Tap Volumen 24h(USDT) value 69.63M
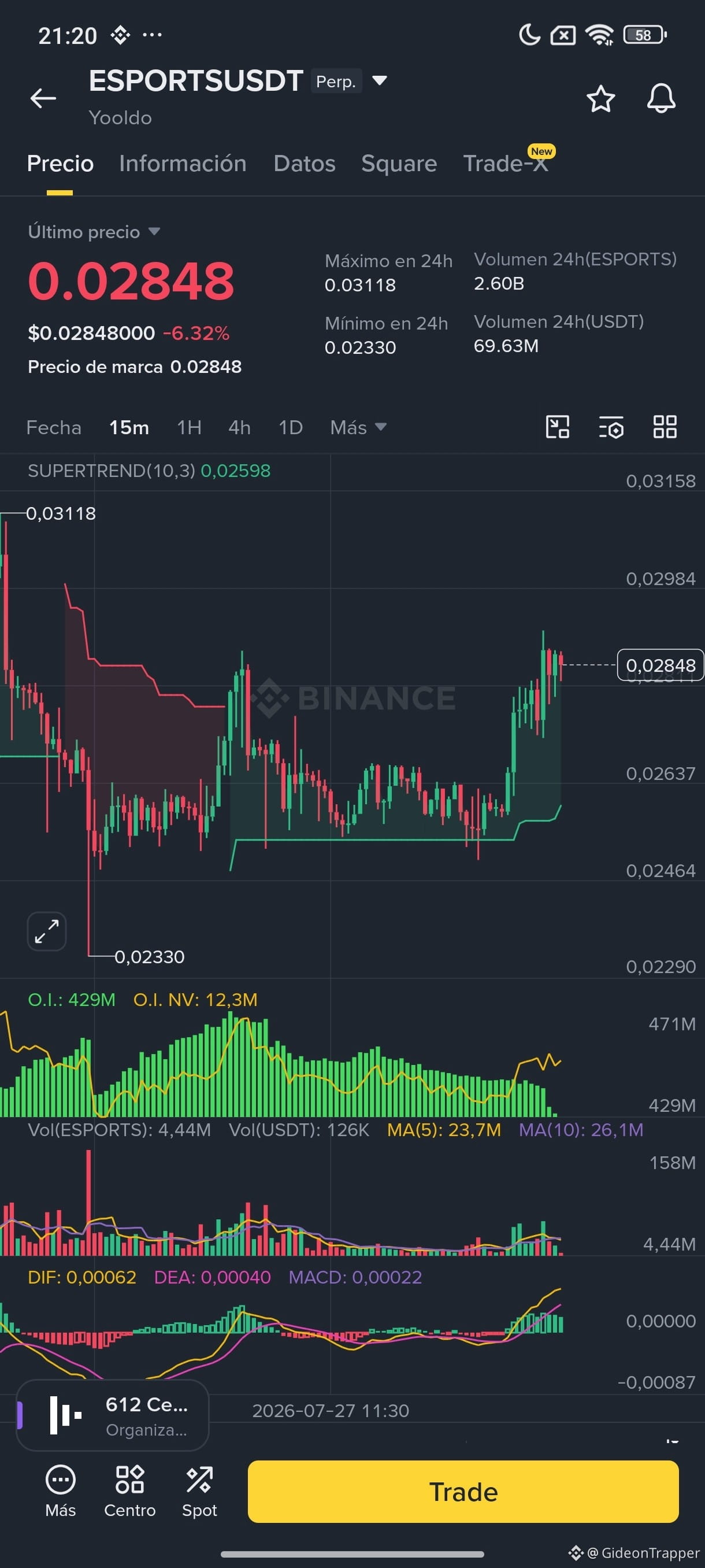The width and height of the screenshot is (705, 1568). (x=506, y=346)
